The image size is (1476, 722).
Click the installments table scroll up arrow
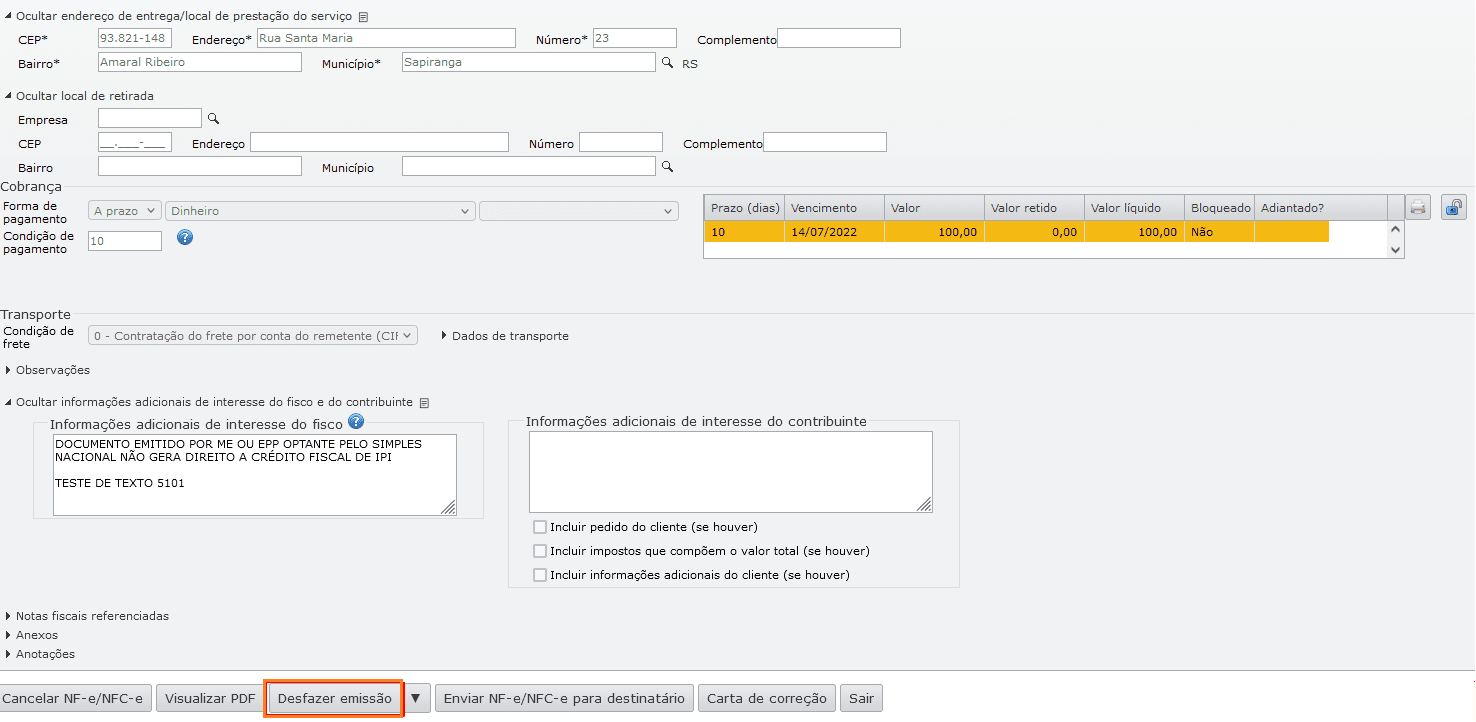coord(1396,230)
